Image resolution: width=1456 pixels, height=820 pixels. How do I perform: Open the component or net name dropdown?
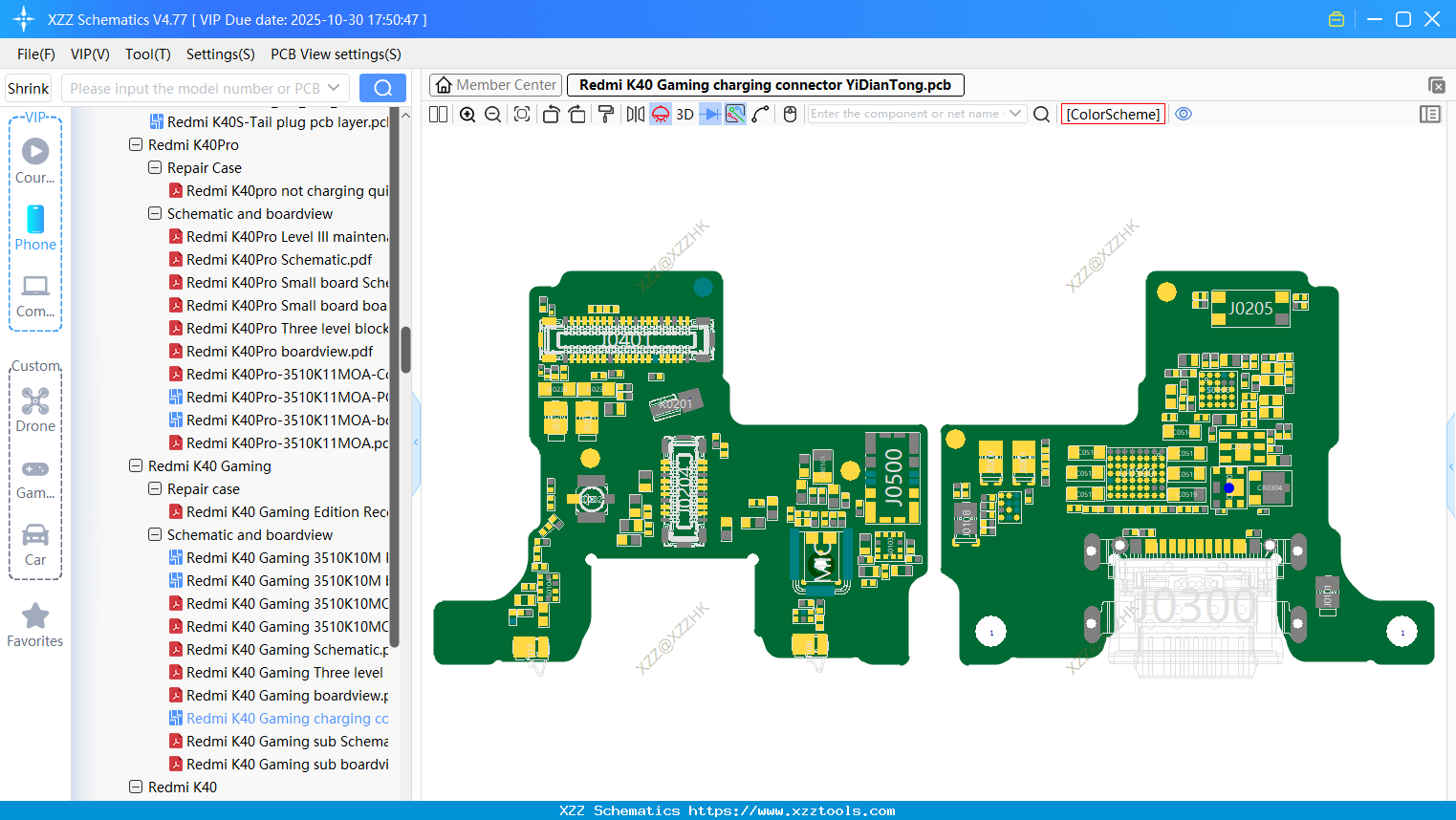coord(1015,114)
